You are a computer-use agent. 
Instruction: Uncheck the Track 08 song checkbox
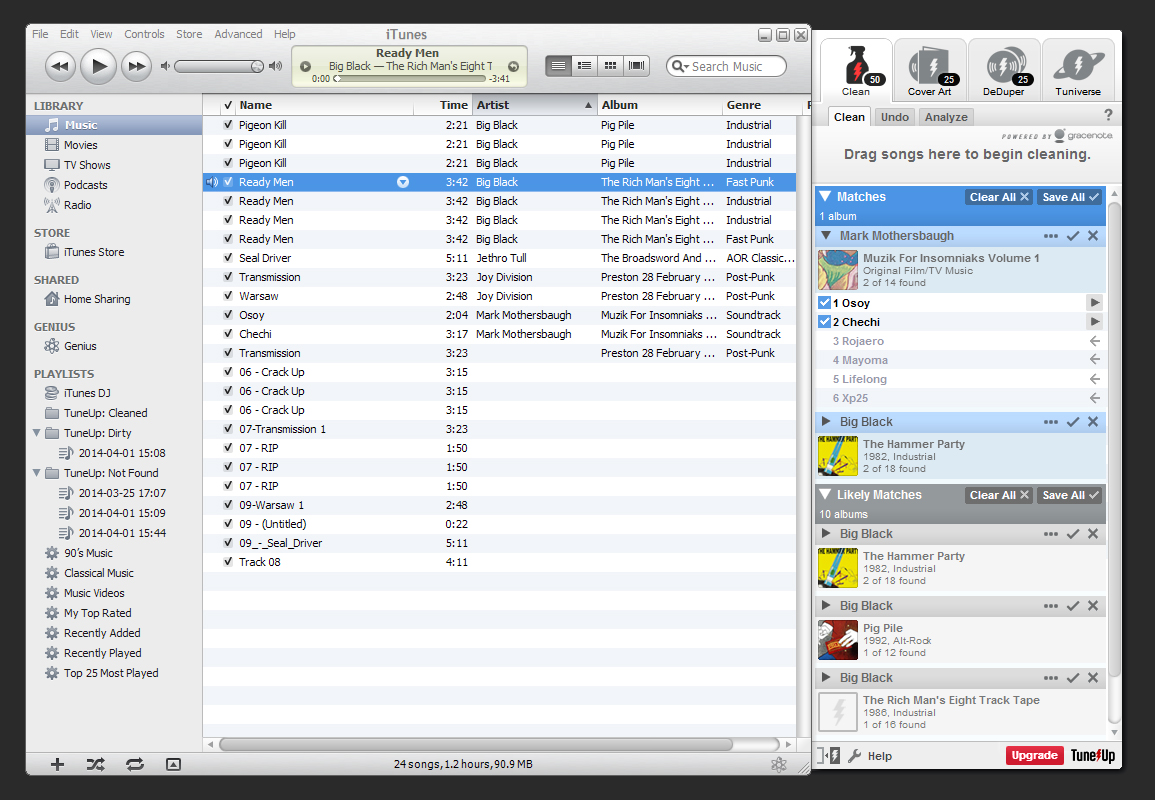pyautogui.click(x=228, y=562)
